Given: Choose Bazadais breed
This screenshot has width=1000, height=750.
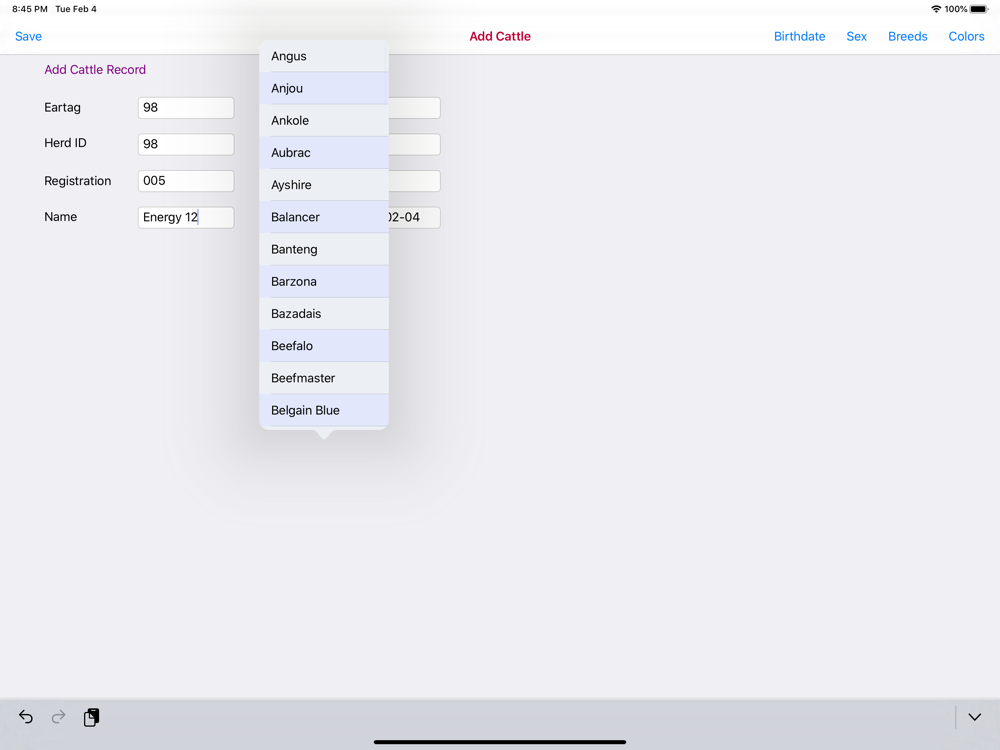Looking at the screenshot, I should coord(324,314).
